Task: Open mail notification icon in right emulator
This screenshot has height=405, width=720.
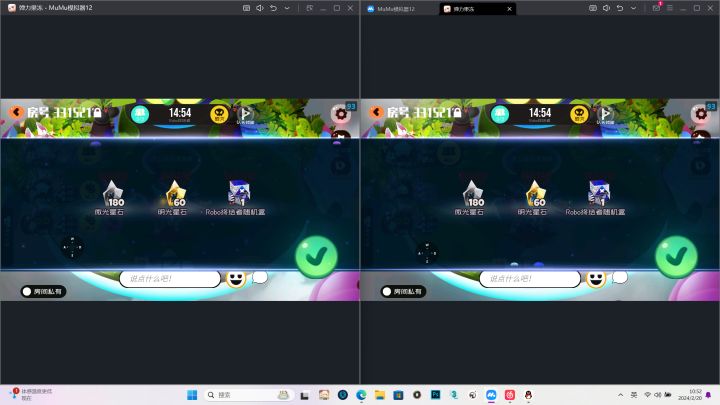Action: pos(656,8)
